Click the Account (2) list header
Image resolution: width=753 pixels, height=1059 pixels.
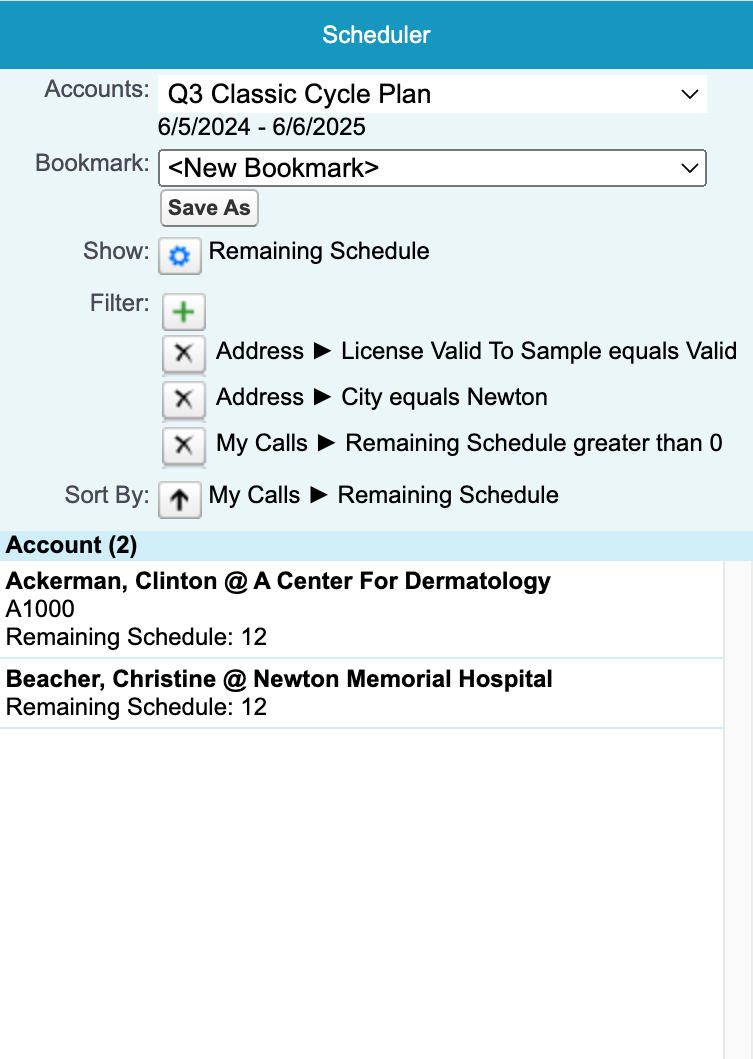click(72, 545)
